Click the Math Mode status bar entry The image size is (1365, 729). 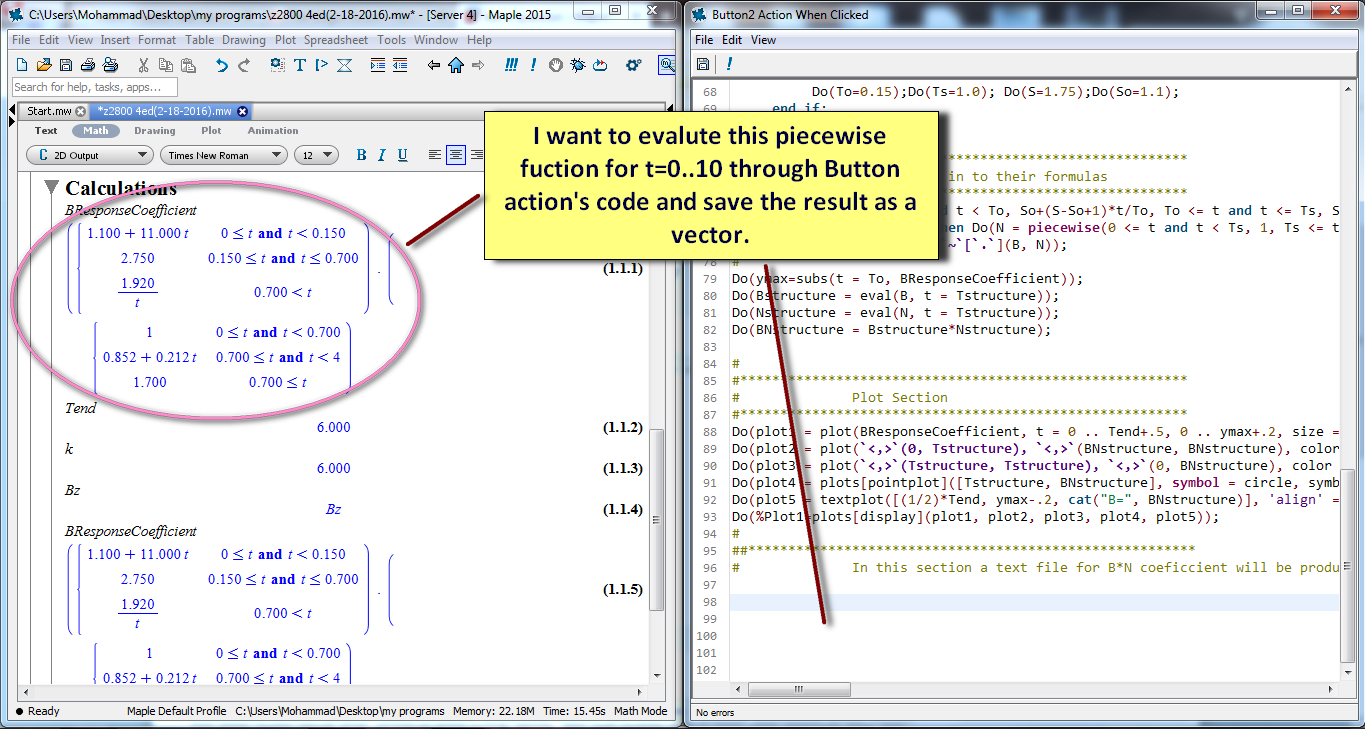(x=640, y=711)
